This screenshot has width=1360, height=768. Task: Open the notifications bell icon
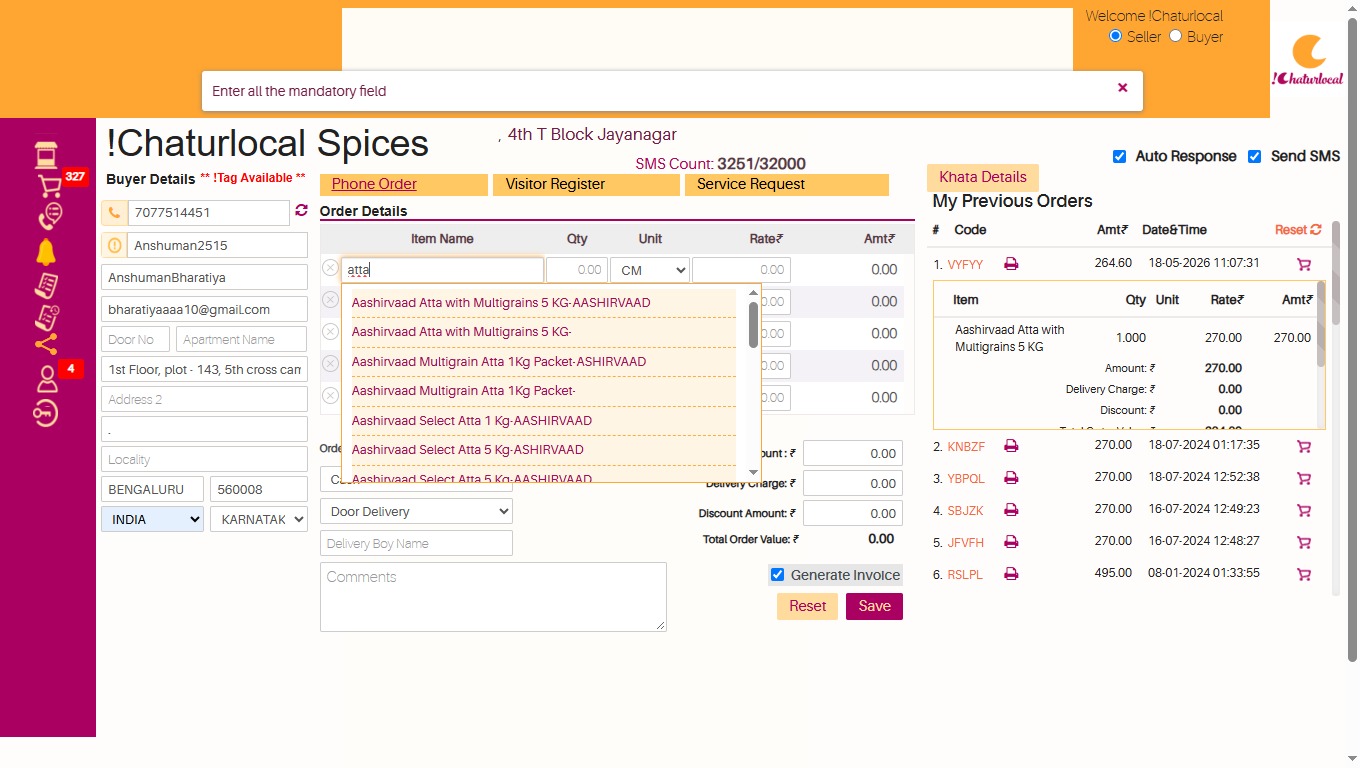tap(46, 252)
